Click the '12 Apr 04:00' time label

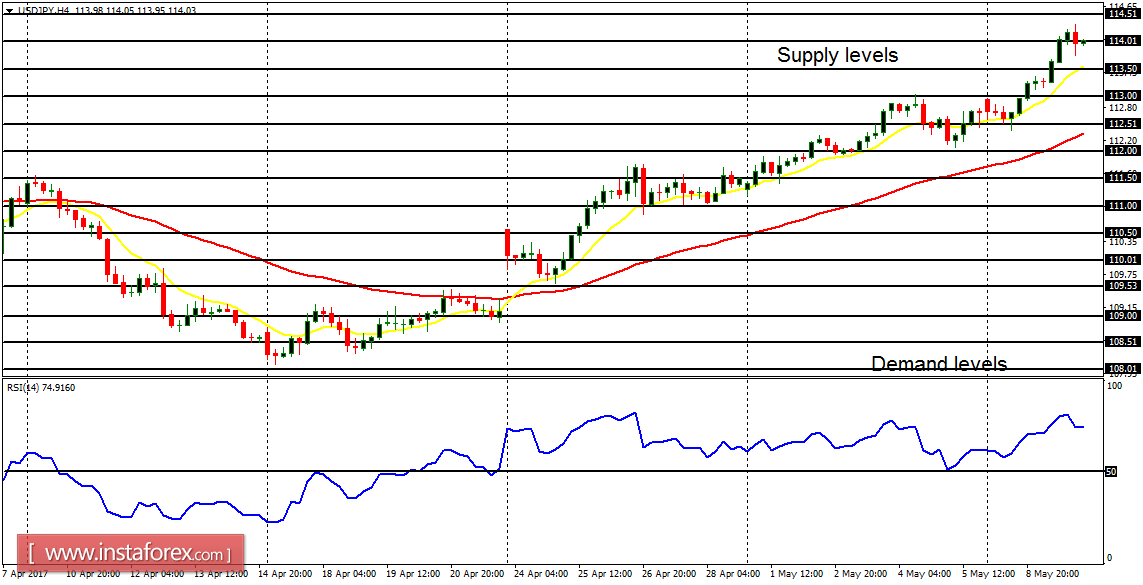click(155, 573)
